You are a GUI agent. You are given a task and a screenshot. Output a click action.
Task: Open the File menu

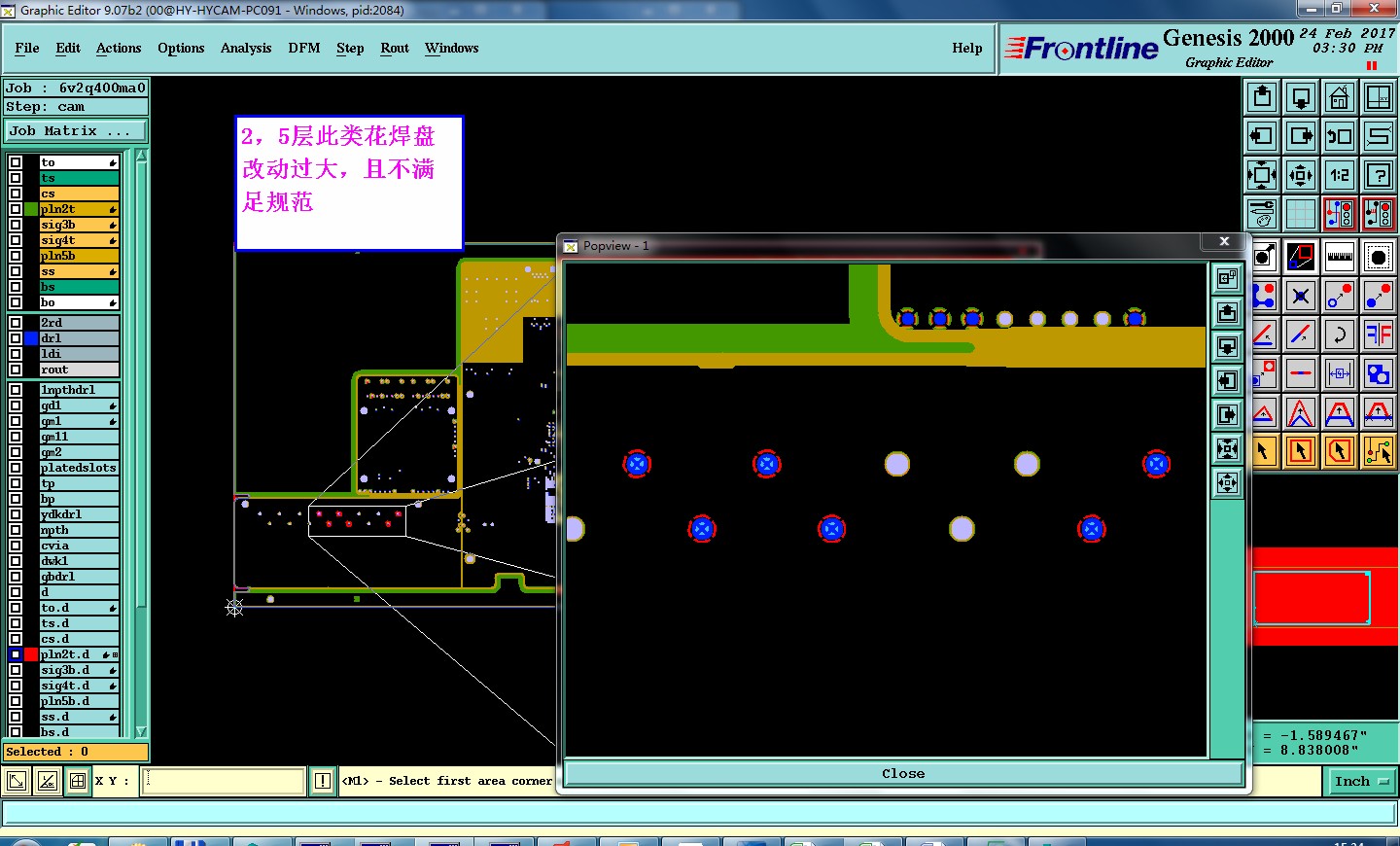[x=27, y=48]
